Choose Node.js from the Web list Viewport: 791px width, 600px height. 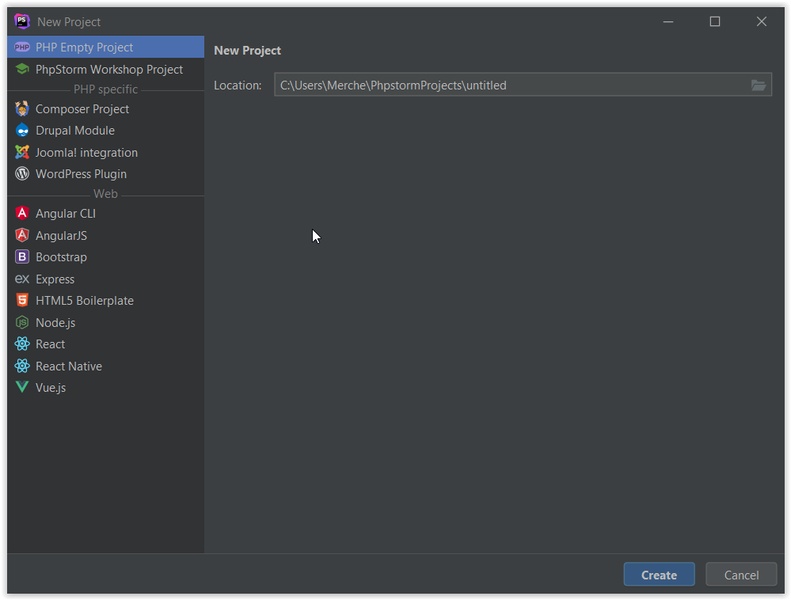coord(55,323)
